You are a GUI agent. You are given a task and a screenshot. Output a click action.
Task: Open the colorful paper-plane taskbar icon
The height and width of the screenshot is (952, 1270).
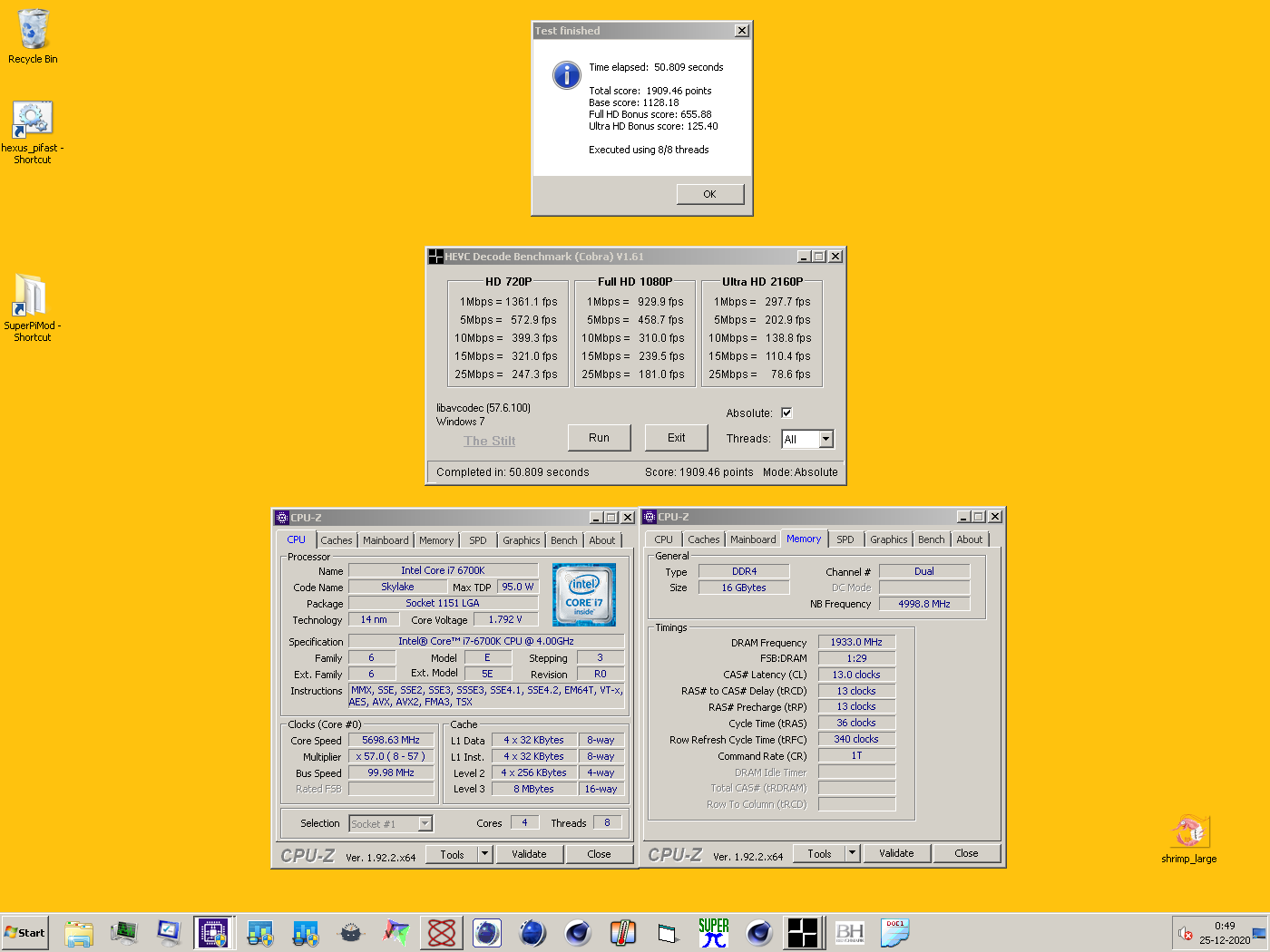396,933
